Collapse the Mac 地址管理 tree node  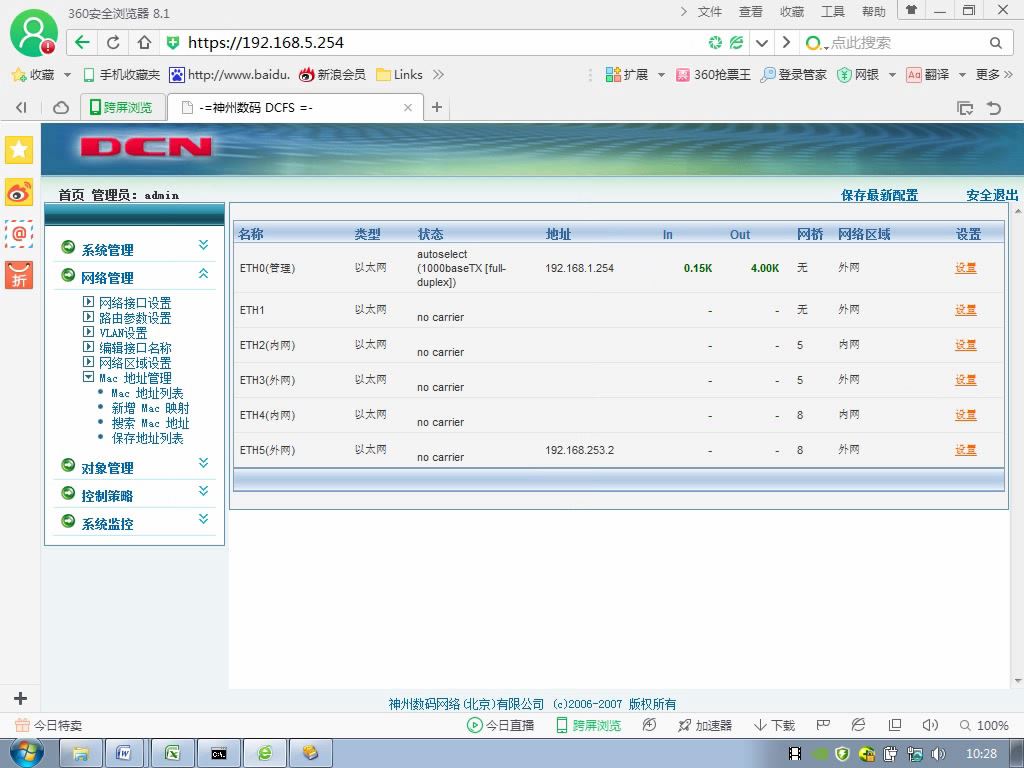[x=88, y=377]
